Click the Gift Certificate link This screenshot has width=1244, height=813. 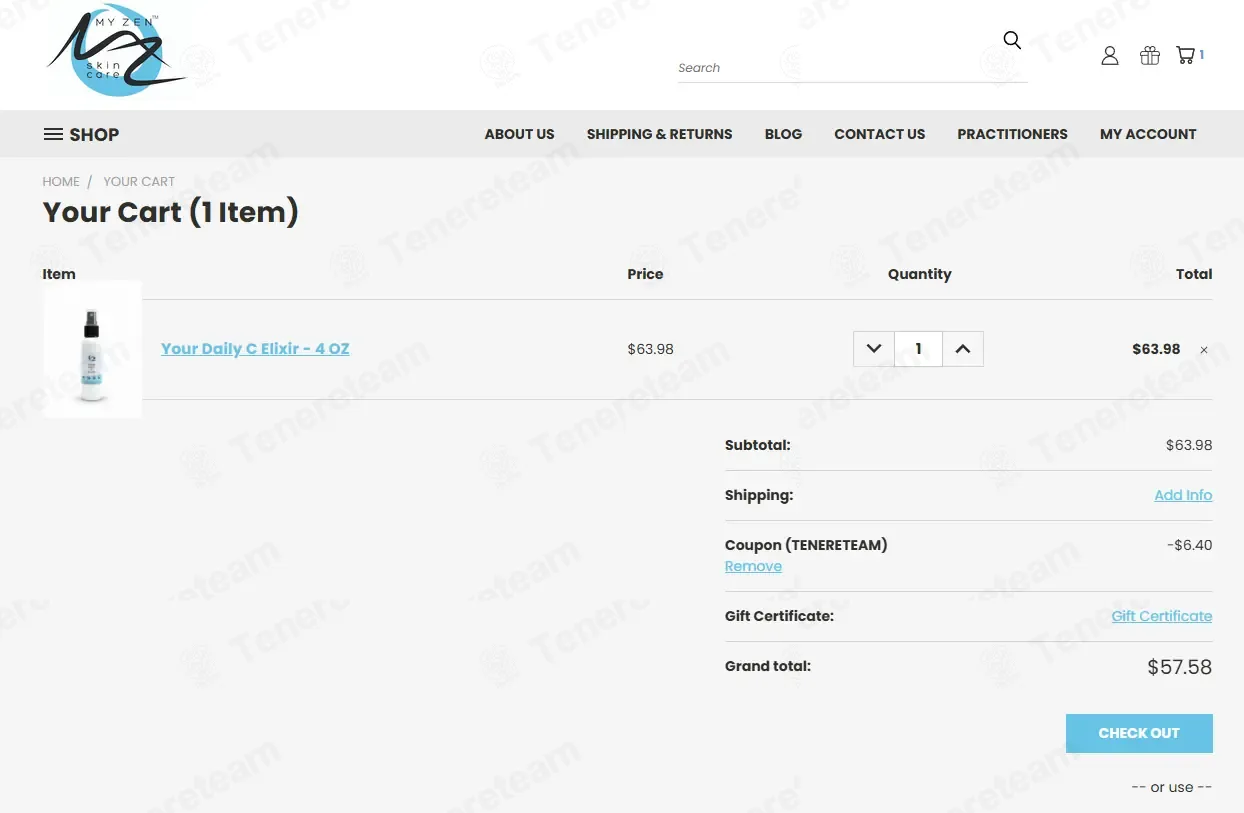click(x=1162, y=616)
